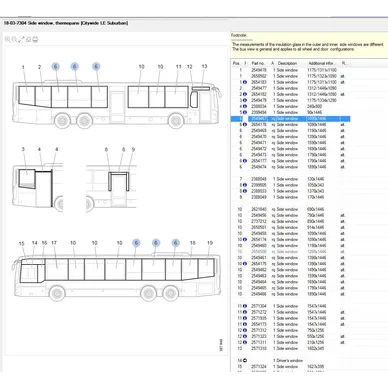Sort list by Part no. column header
The height and width of the screenshot is (388, 388).
click(258, 63)
